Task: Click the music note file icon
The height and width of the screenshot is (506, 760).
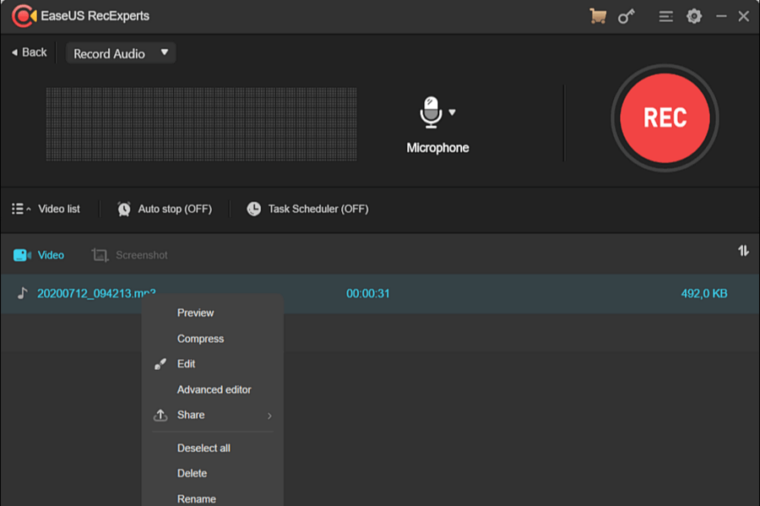Action: click(22, 293)
